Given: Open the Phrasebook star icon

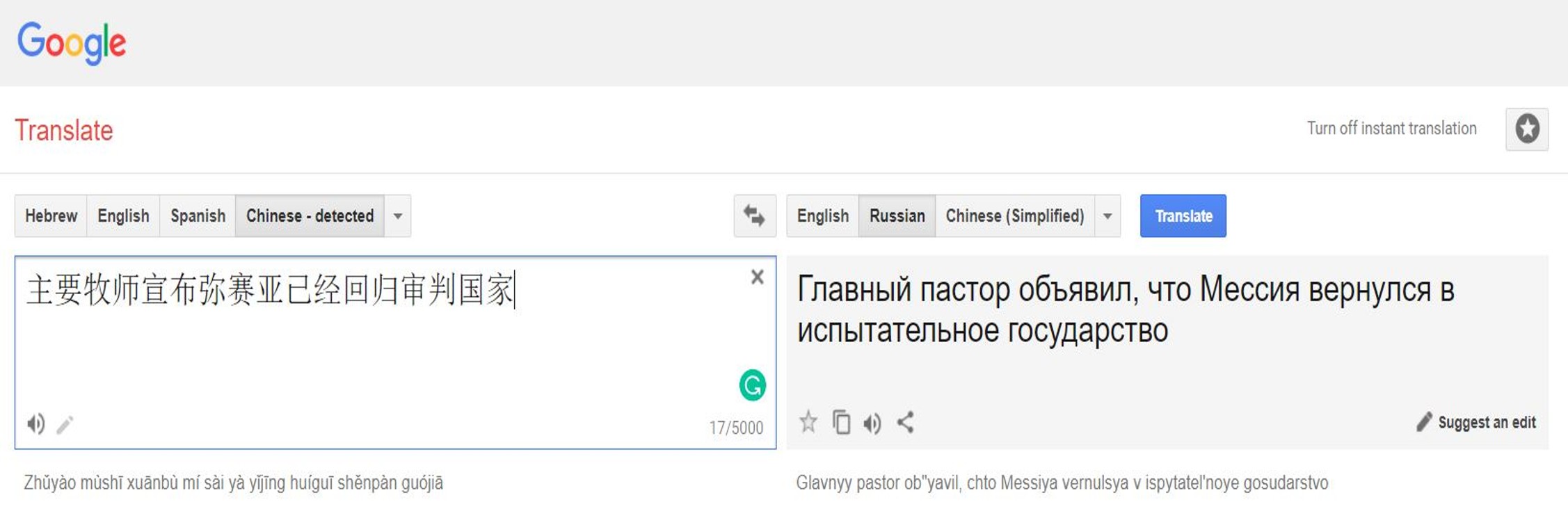Looking at the screenshot, I should tap(1527, 129).
